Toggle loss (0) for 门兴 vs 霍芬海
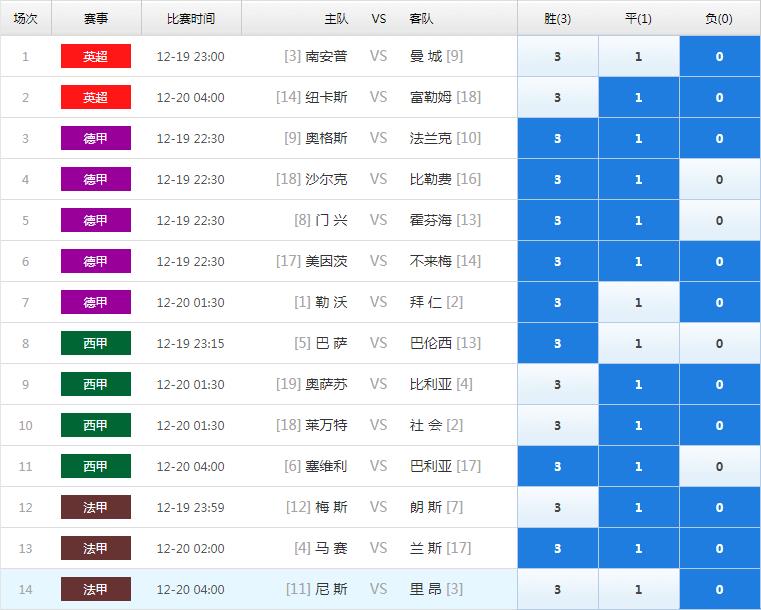 click(x=720, y=220)
